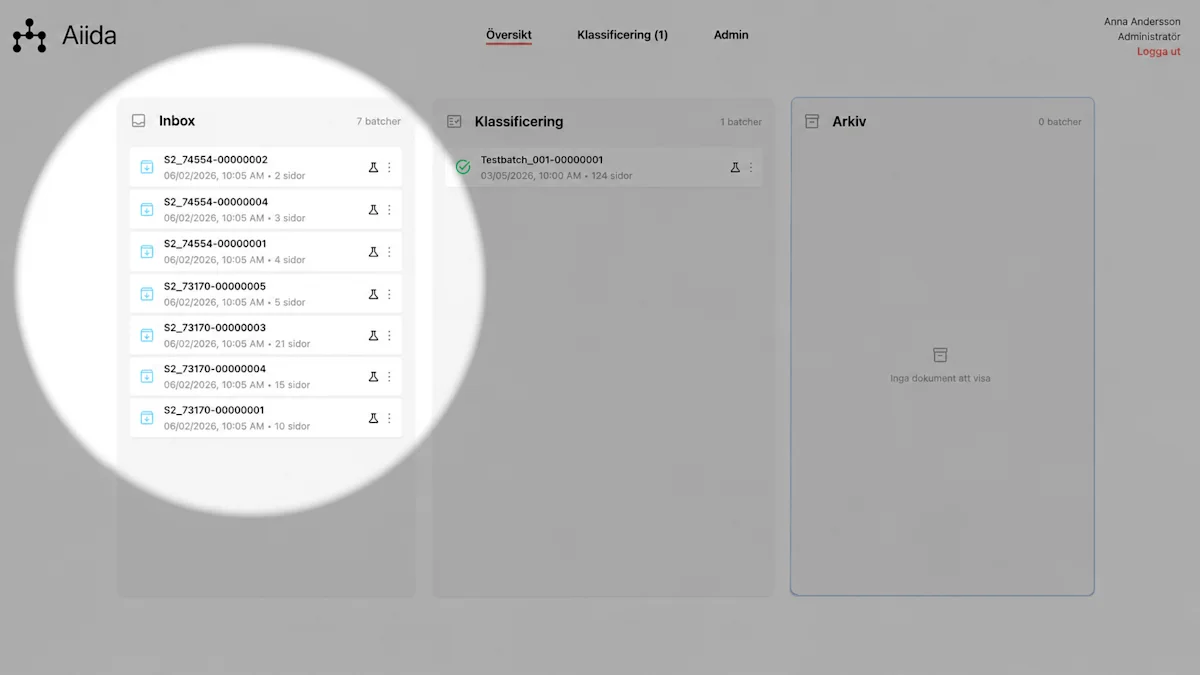The image size is (1200, 675).
Task: Click the Klassificering checklist icon in column header
Action: pos(454,122)
